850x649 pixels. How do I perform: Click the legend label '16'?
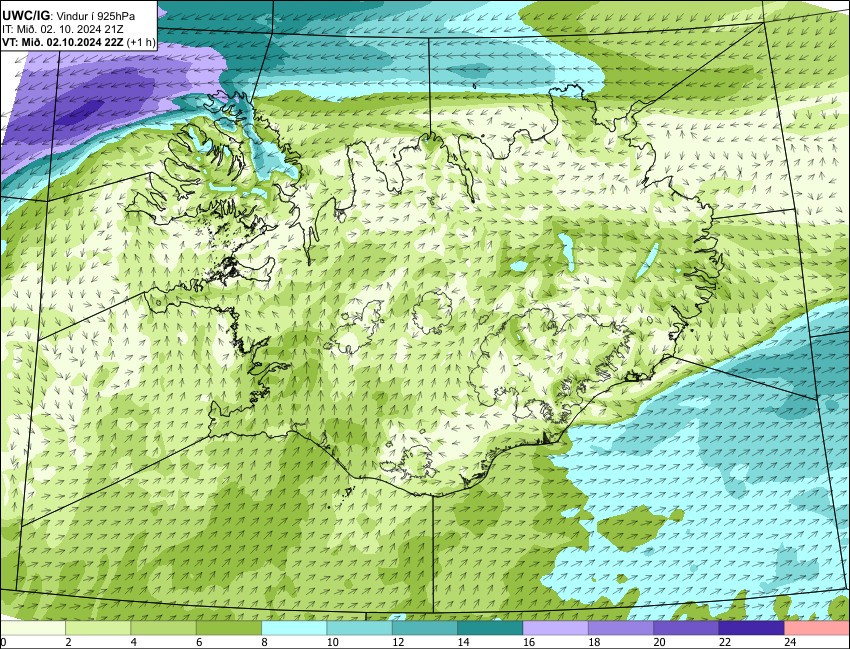coord(529,642)
